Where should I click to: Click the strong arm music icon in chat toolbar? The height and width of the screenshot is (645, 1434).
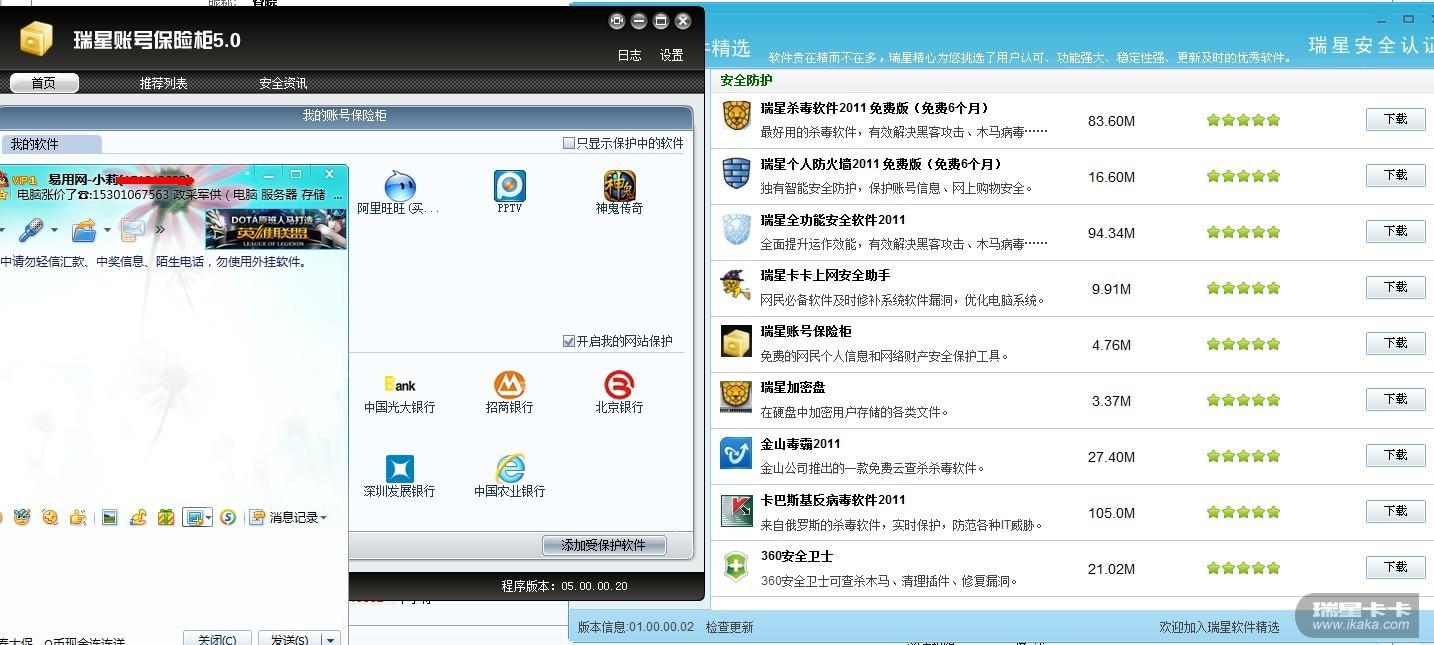pos(139,517)
